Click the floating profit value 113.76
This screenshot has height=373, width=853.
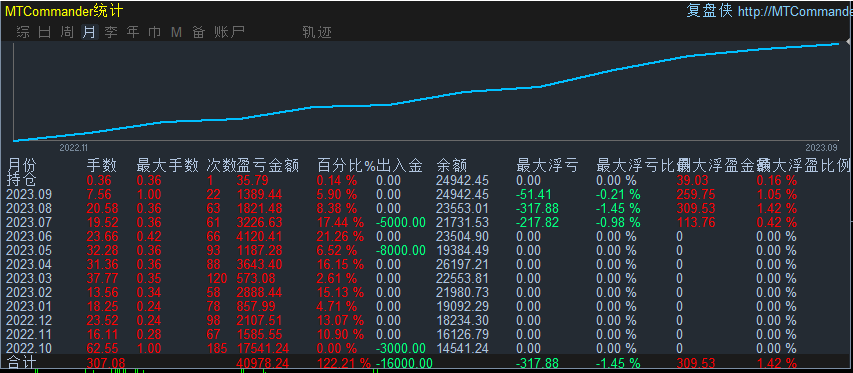pos(695,222)
